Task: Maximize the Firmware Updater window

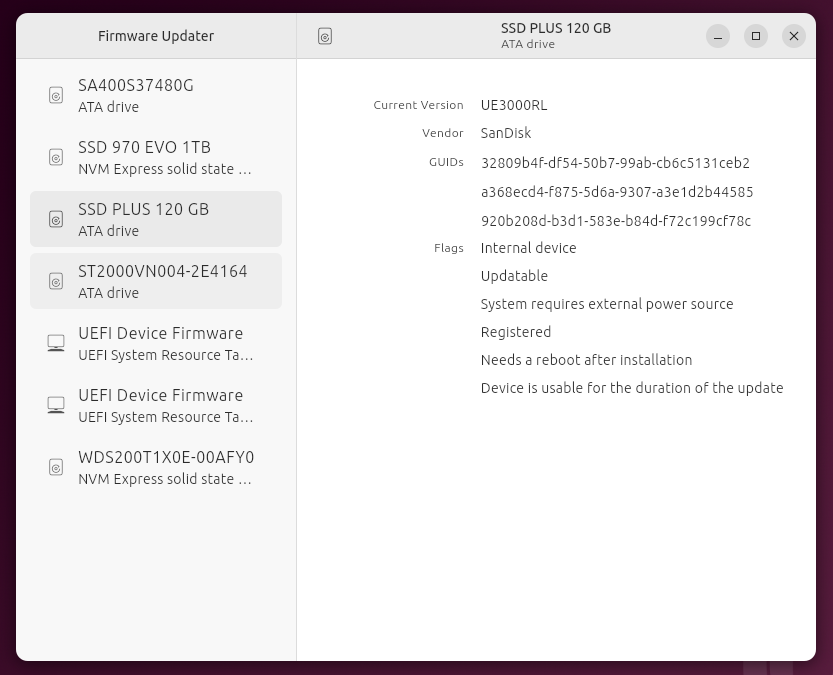Action: (x=756, y=36)
